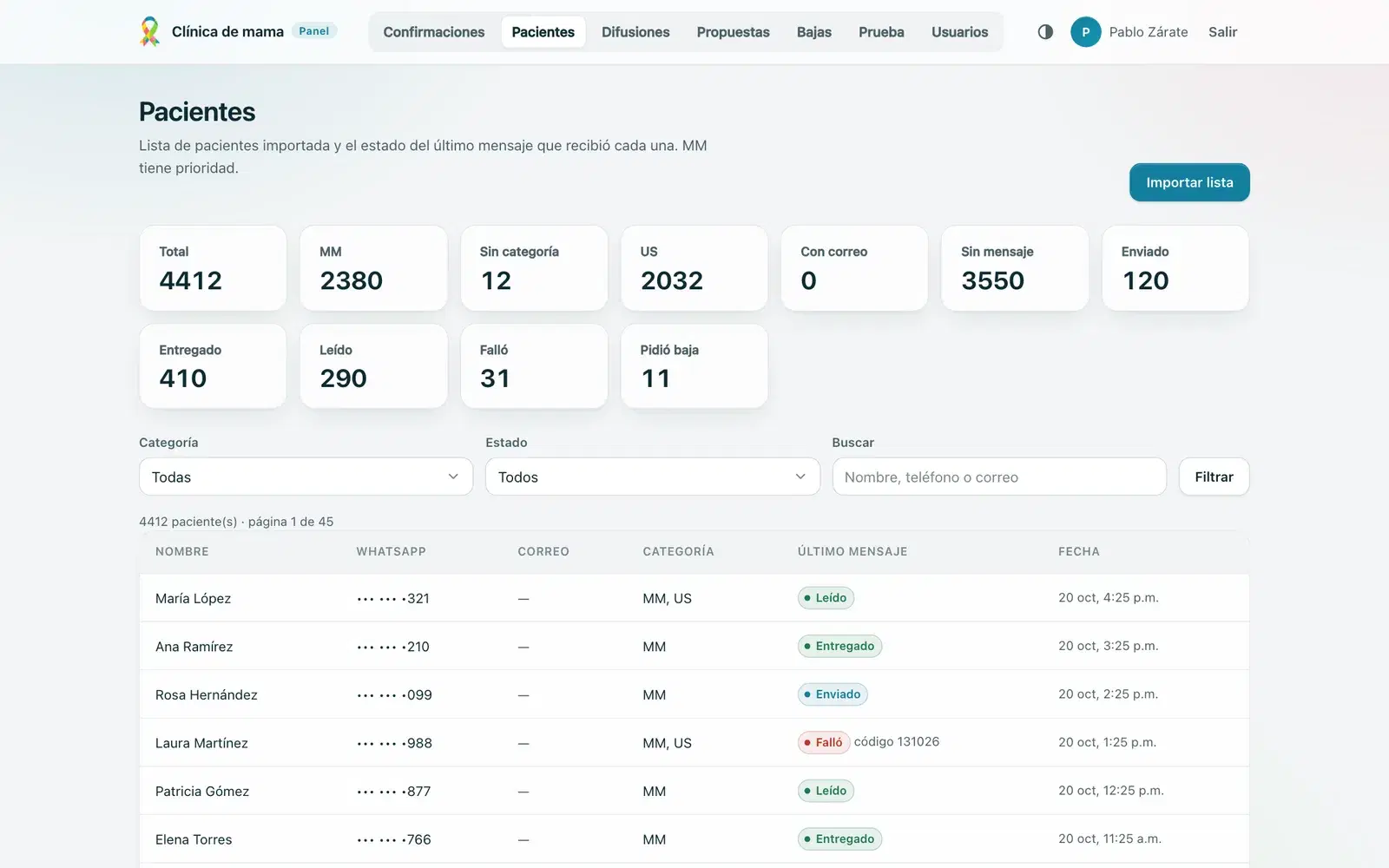Click the Sin categoría 12 card
The width and height of the screenshot is (1389, 868).
tap(534, 268)
